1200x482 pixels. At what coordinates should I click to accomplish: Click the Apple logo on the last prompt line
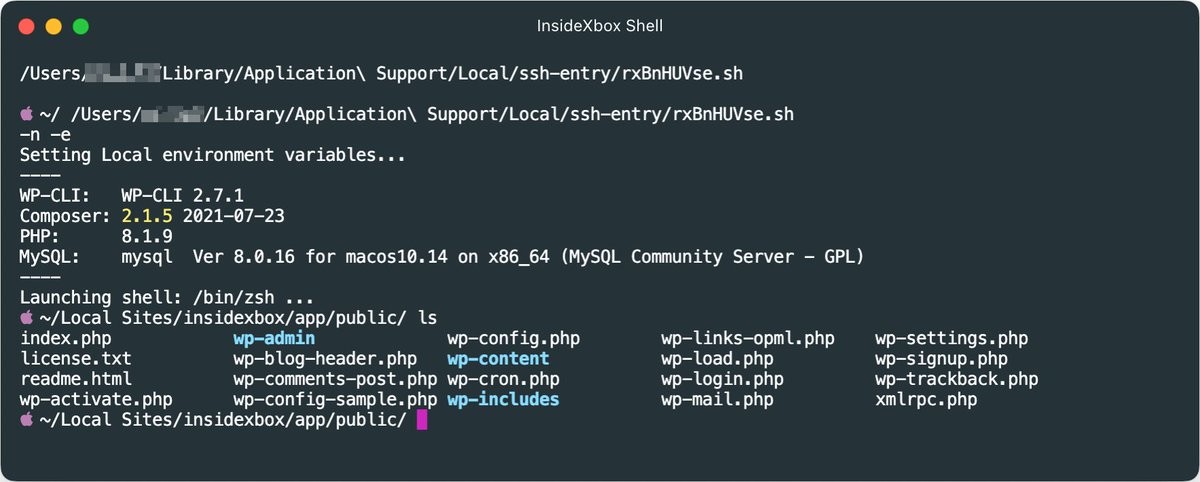click(x=27, y=420)
